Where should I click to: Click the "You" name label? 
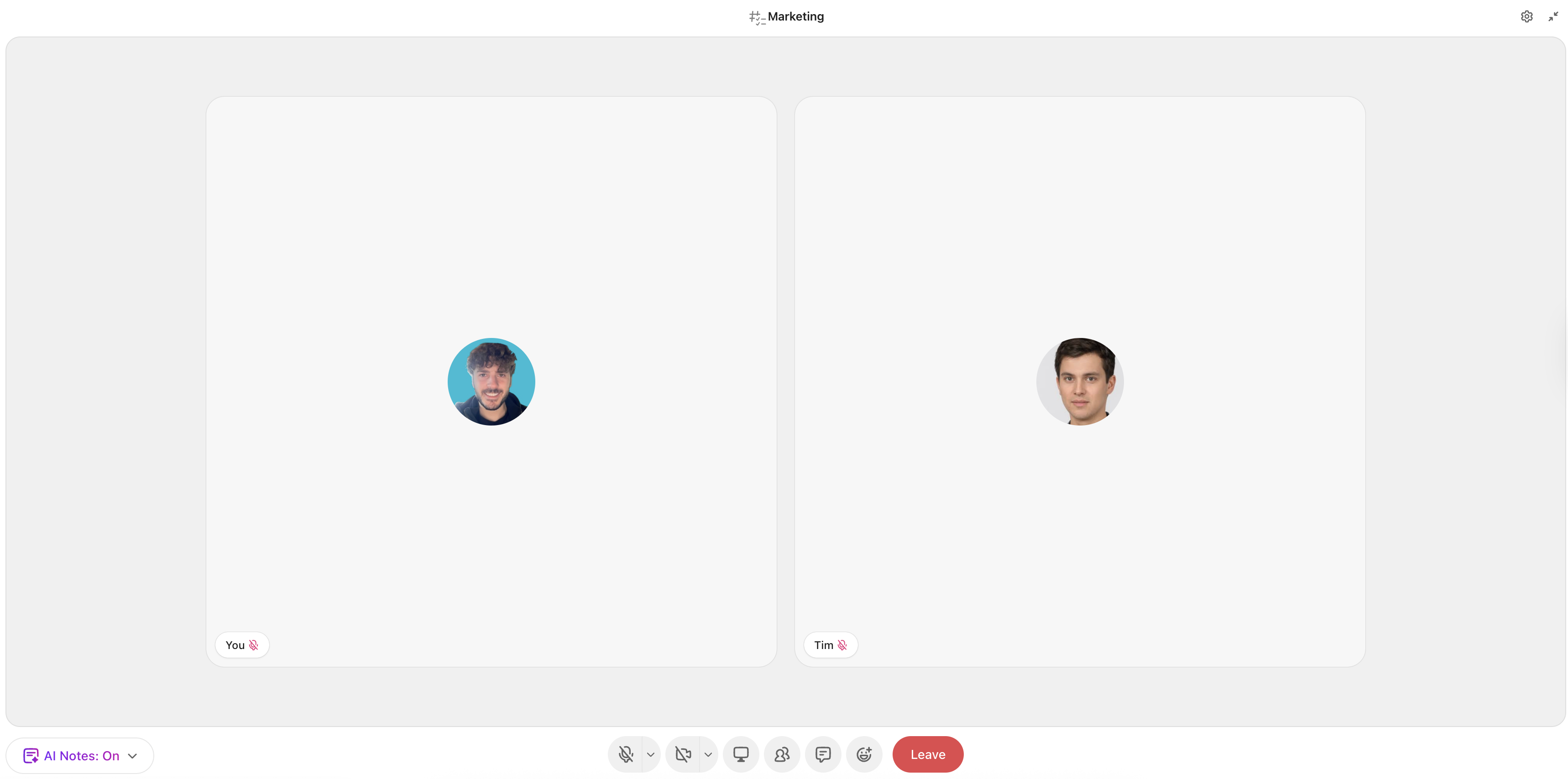235,644
